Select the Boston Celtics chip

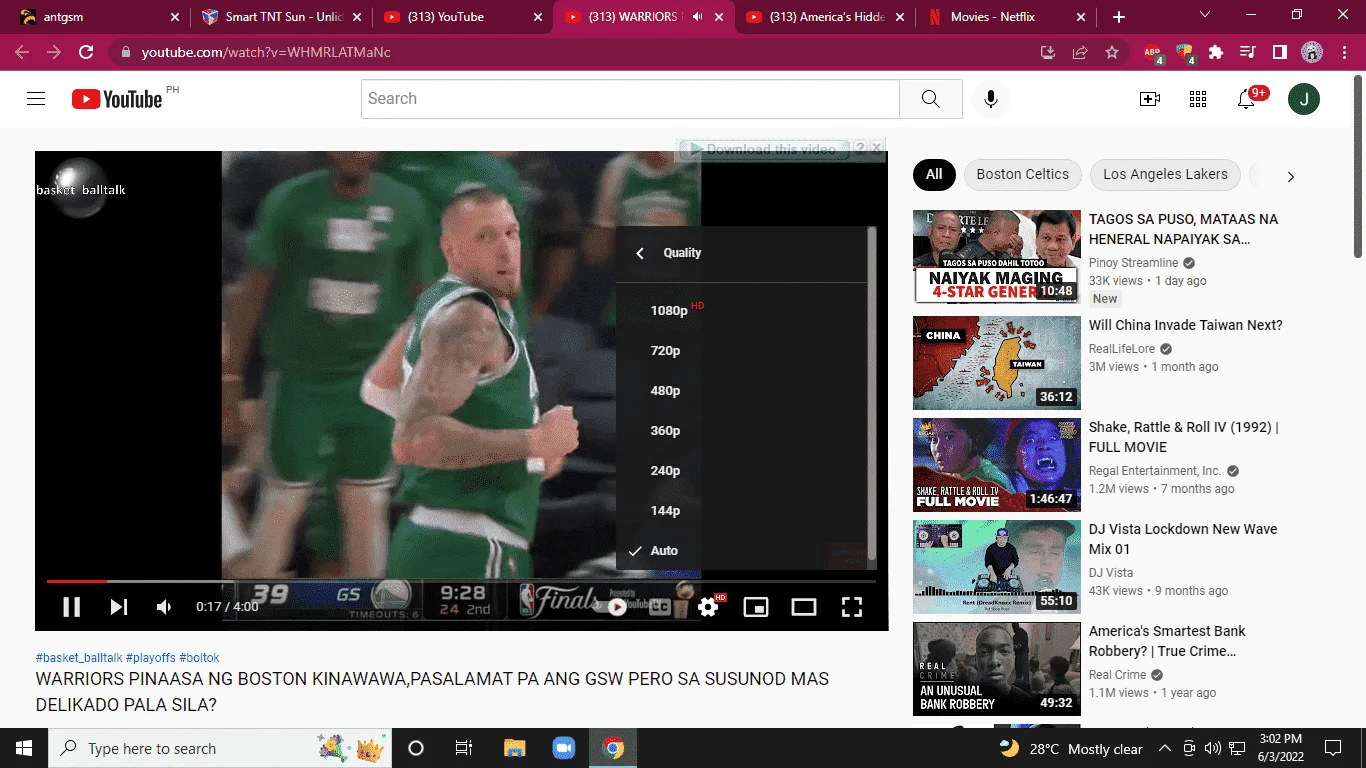tap(1022, 174)
